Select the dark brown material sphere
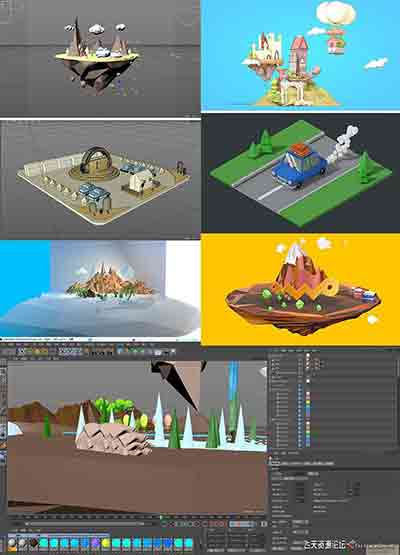Screen dimensions: 400x555 point(34,543)
